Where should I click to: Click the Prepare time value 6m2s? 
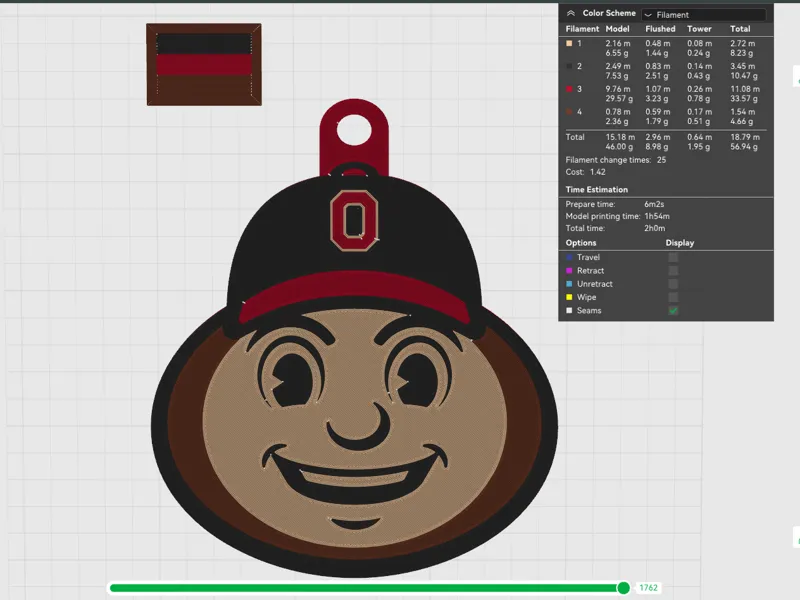tap(654, 204)
